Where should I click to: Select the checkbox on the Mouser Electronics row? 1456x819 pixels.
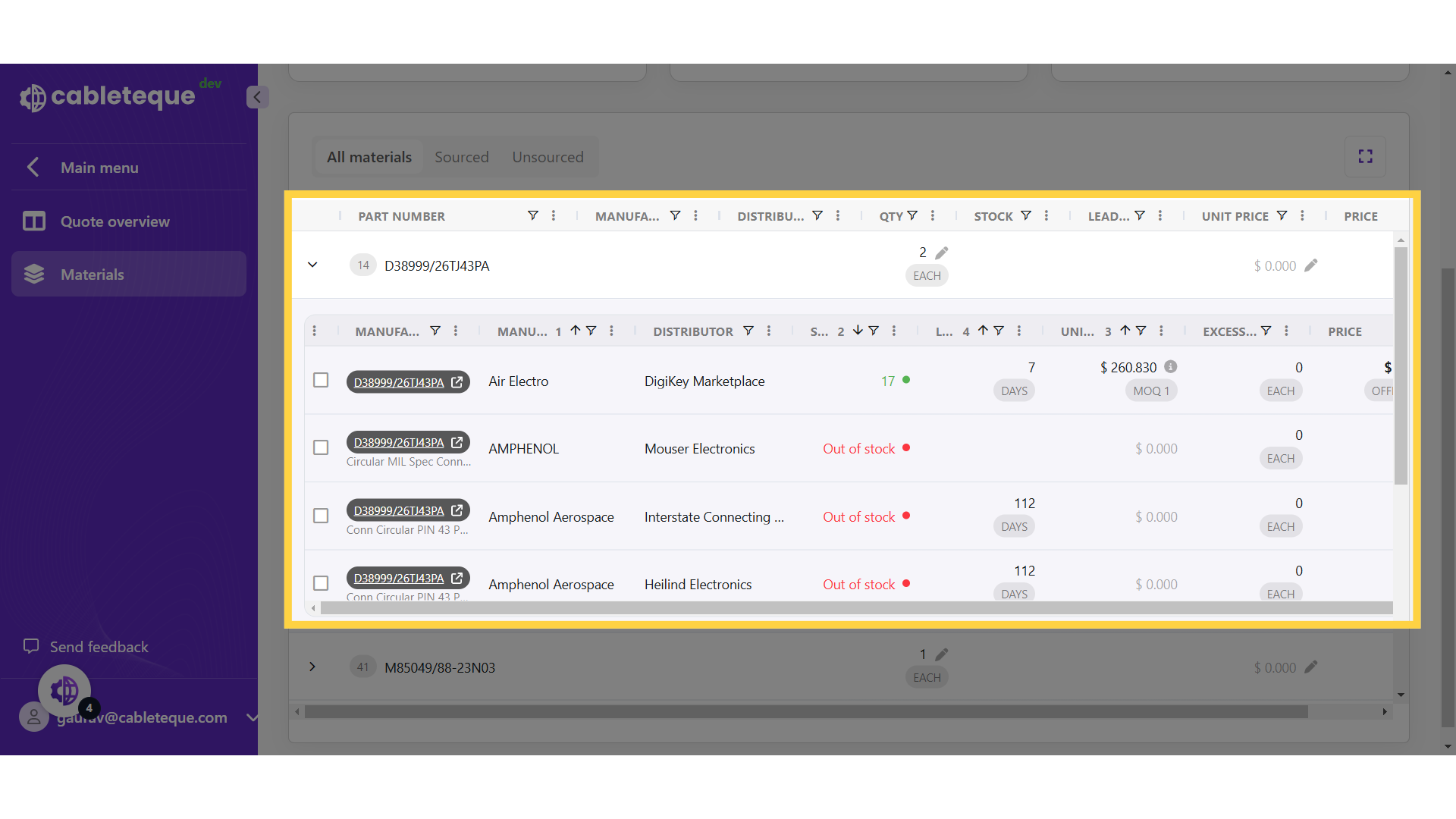click(x=320, y=447)
